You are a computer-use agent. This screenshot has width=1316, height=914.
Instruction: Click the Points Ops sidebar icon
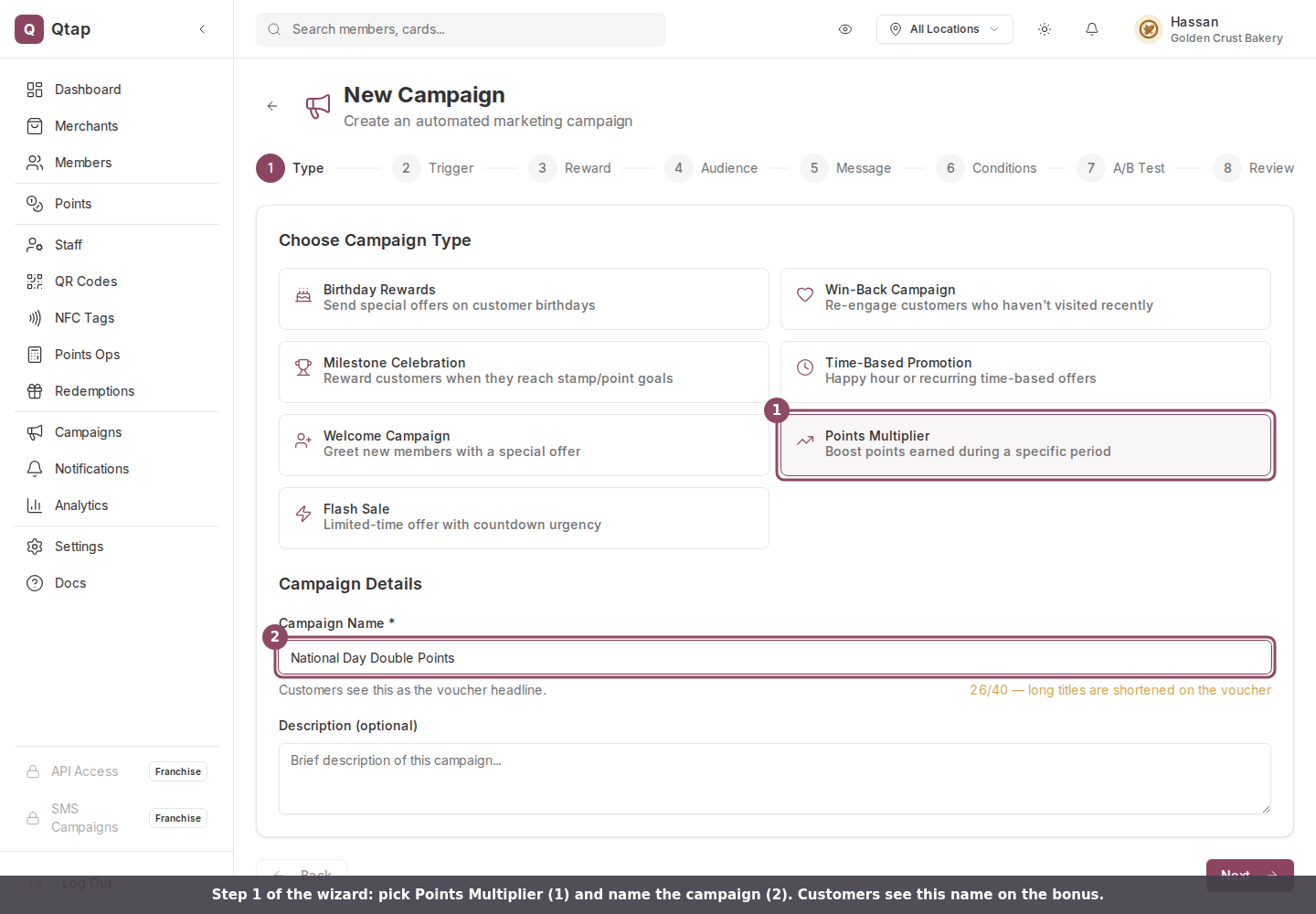coord(35,355)
